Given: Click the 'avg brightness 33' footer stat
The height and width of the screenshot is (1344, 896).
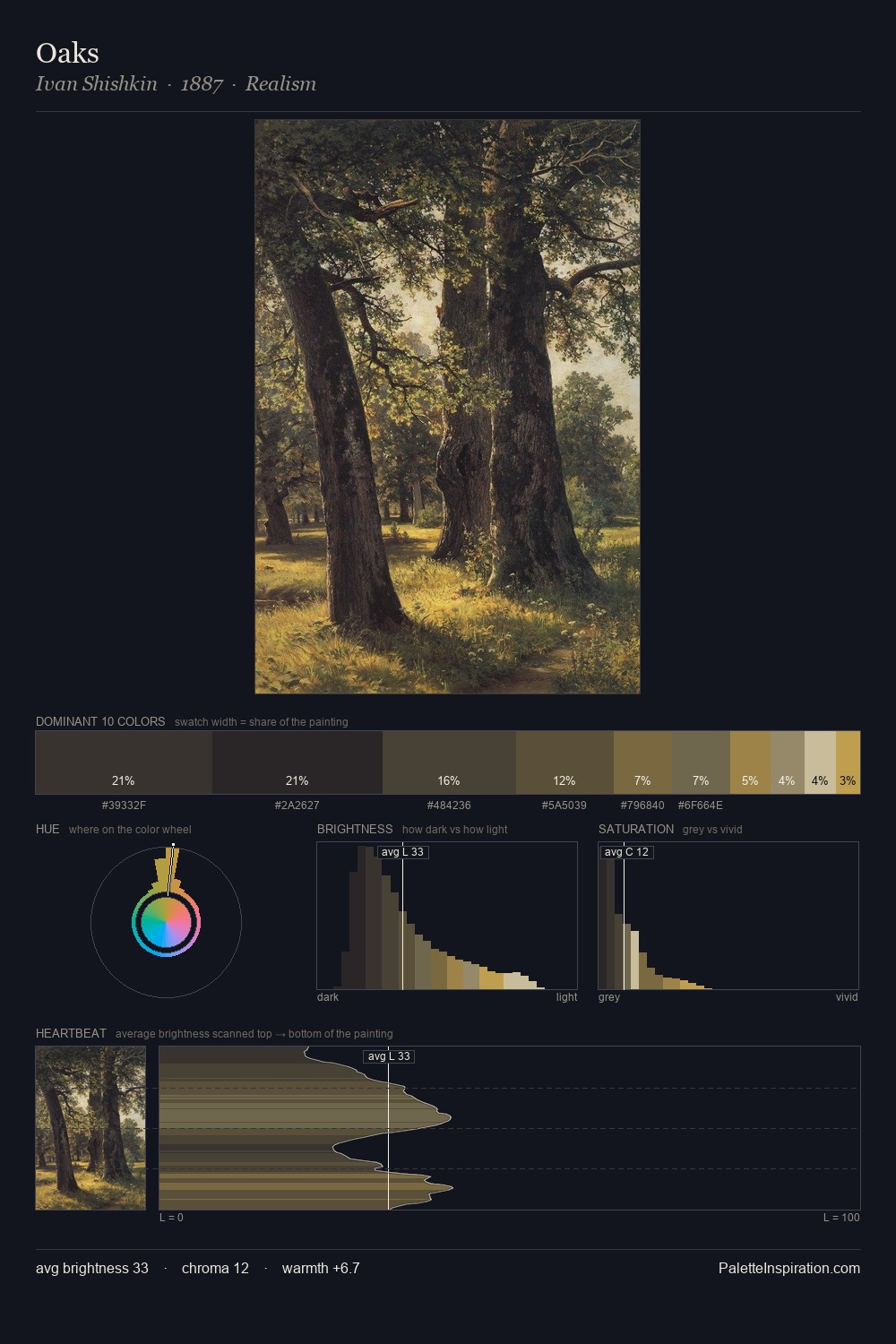Looking at the screenshot, I should [x=92, y=1268].
